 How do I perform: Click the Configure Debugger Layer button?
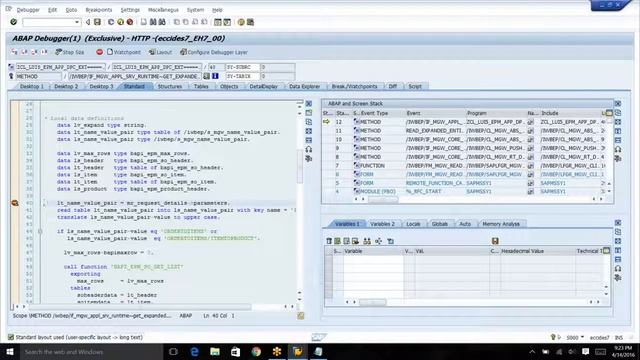pos(214,52)
